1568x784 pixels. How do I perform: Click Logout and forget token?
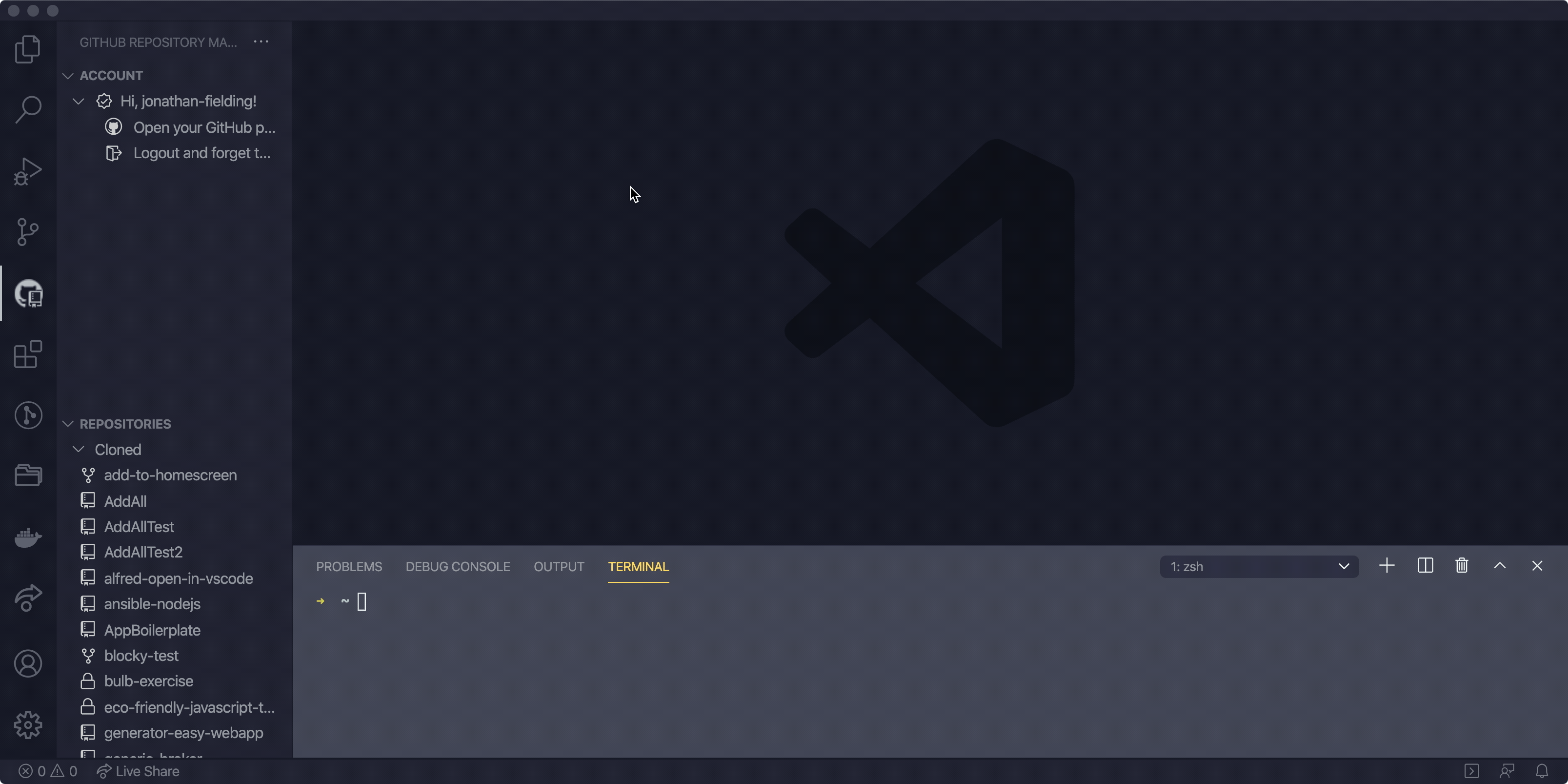pyautogui.click(x=201, y=153)
